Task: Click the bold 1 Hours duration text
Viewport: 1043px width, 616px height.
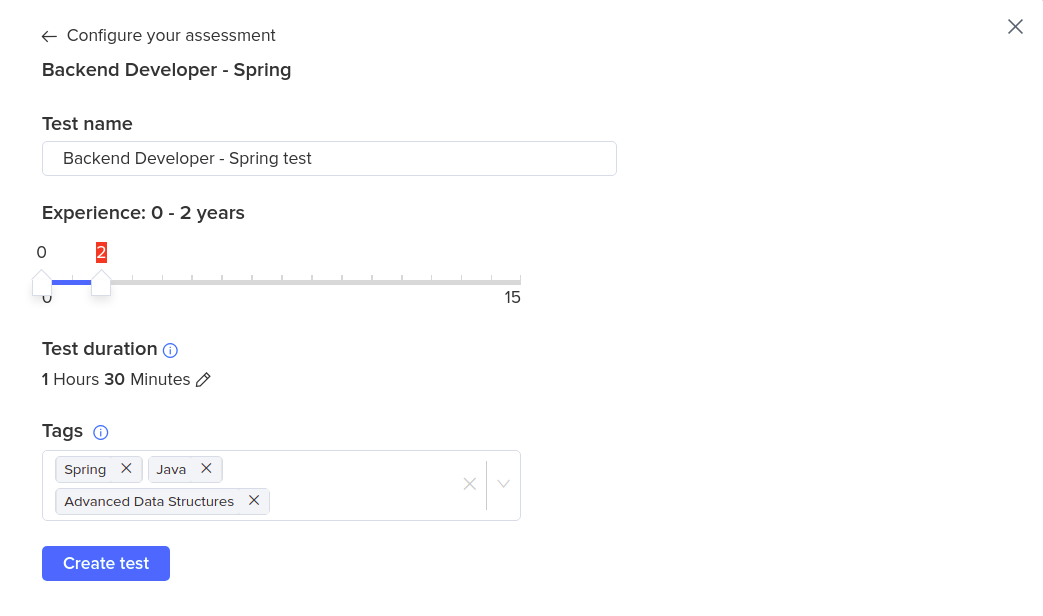Action: [x=44, y=379]
